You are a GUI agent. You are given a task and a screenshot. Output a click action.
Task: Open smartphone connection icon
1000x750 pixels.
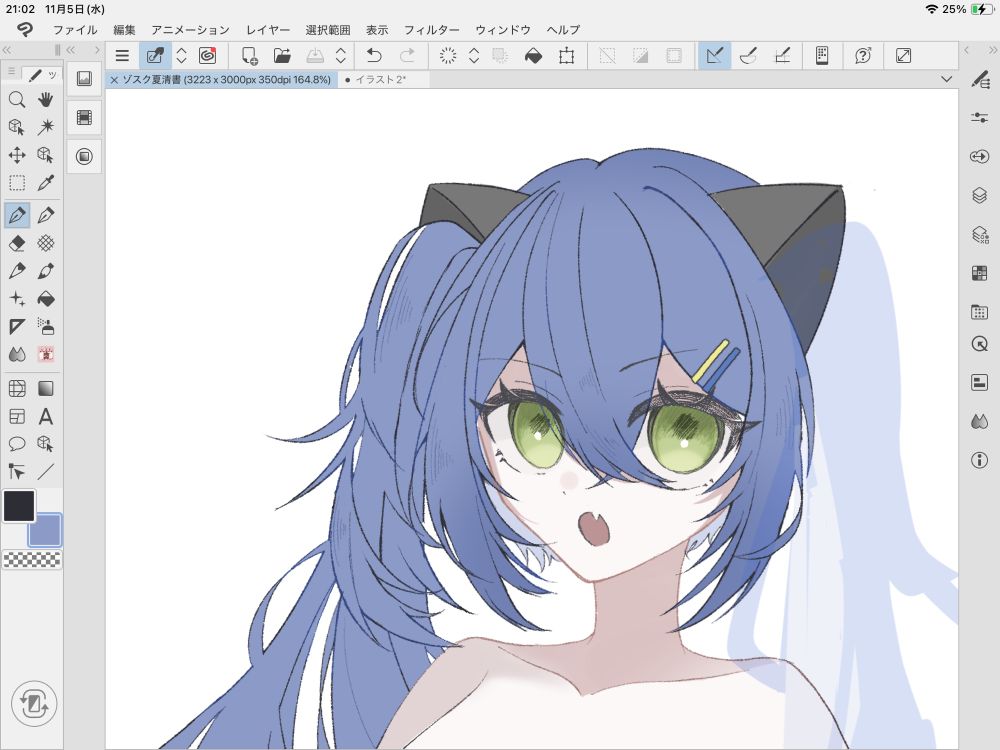click(x=822, y=56)
